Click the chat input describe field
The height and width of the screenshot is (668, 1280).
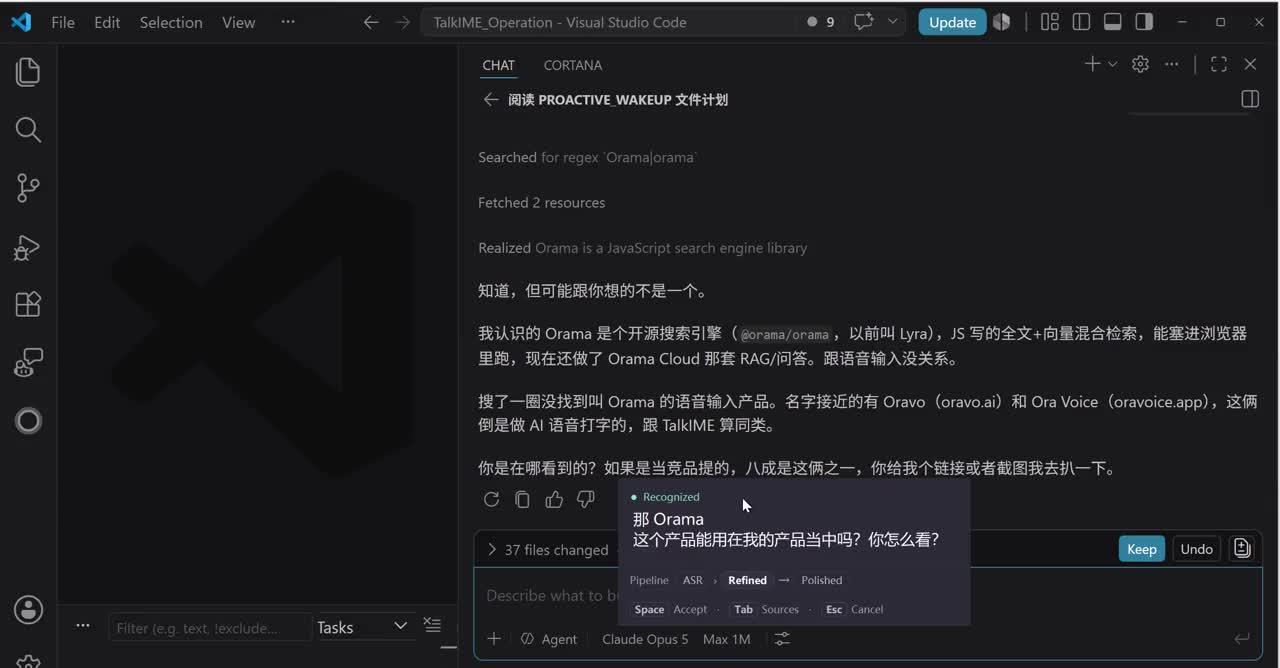(x=866, y=596)
